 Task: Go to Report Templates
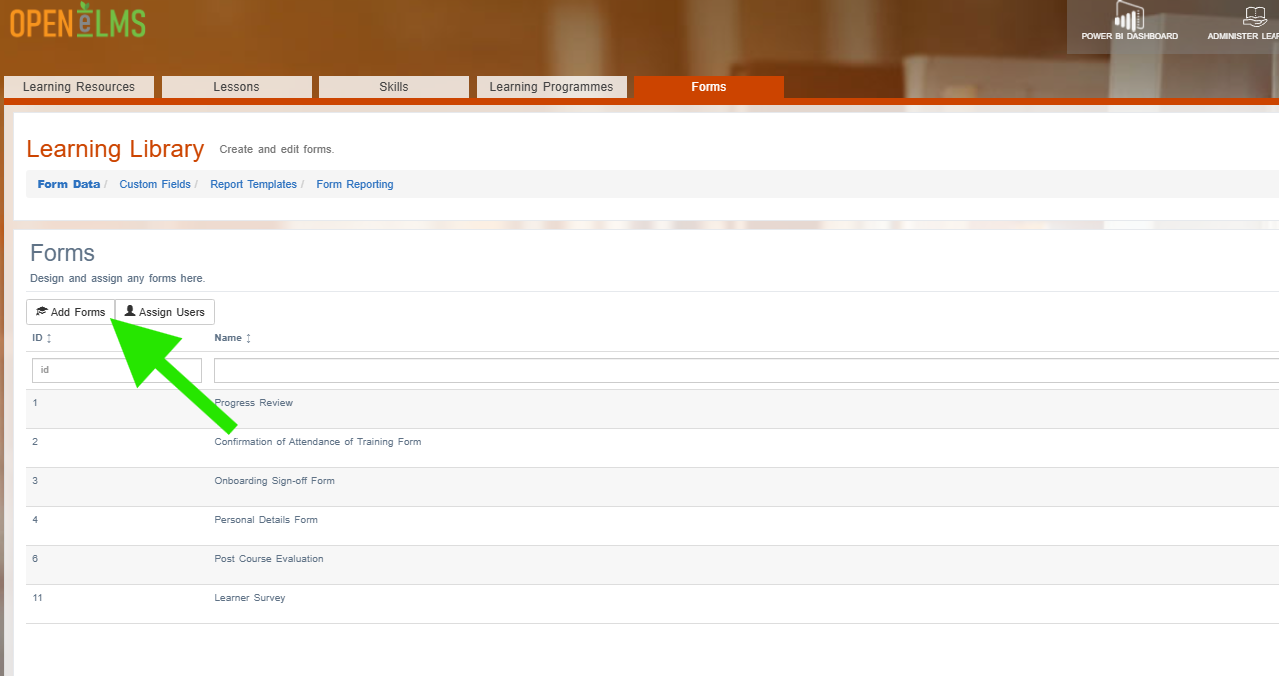coord(254,184)
